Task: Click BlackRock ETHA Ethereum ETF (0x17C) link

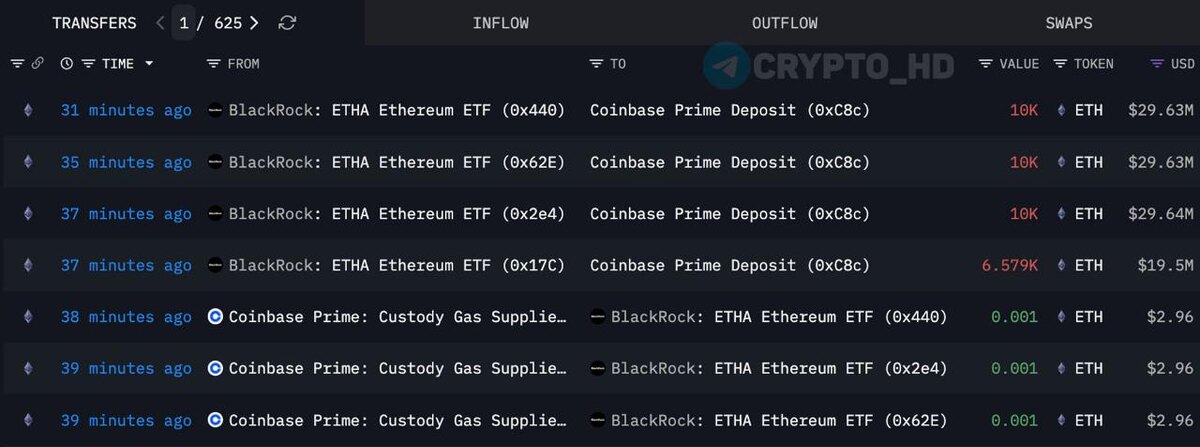Action: (397, 265)
